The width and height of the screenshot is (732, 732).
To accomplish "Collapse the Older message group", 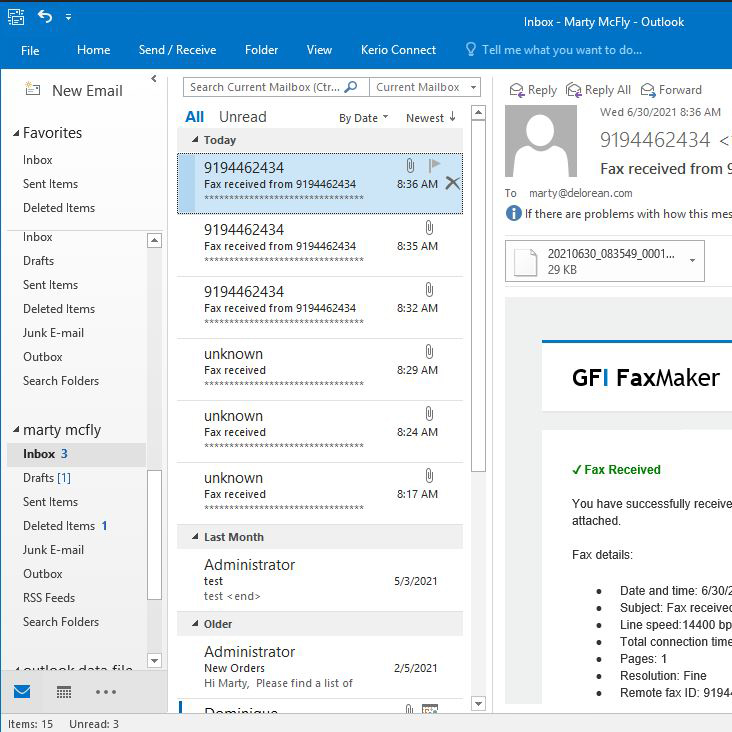I will pyautogui.click(x=195, y=624).
